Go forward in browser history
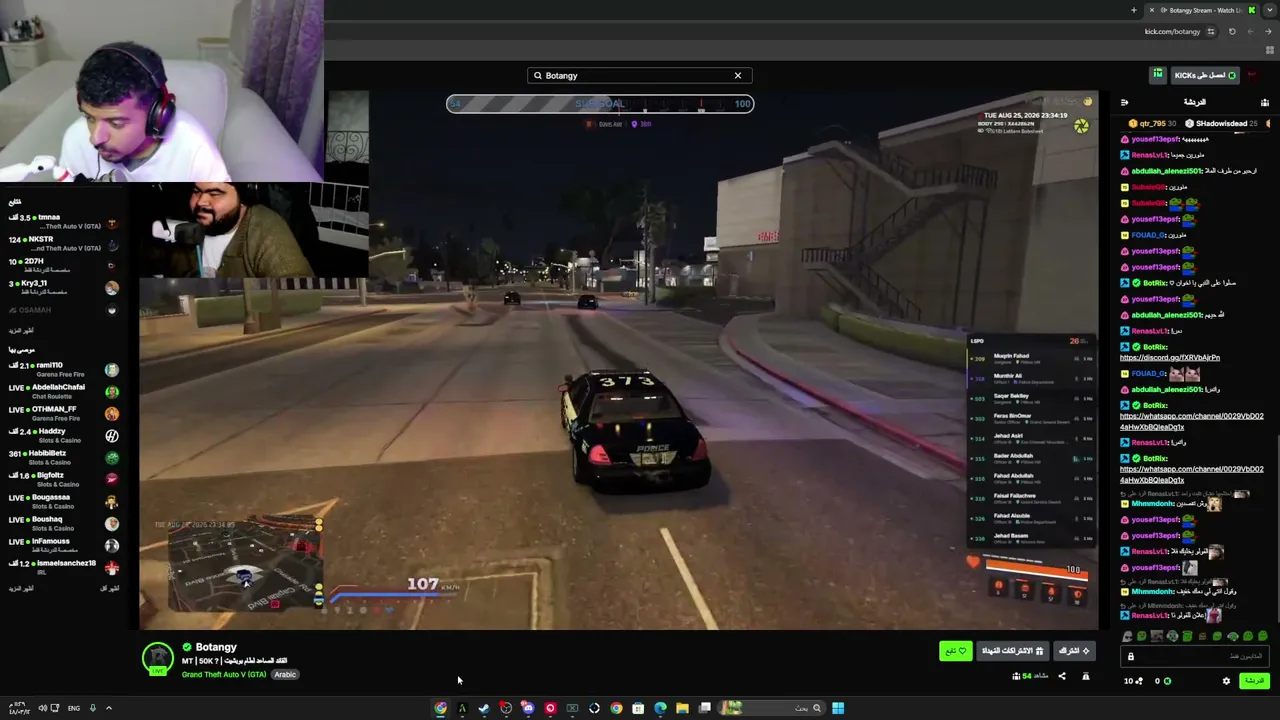The image size is (1280, 720). (x=1250, y=32)
